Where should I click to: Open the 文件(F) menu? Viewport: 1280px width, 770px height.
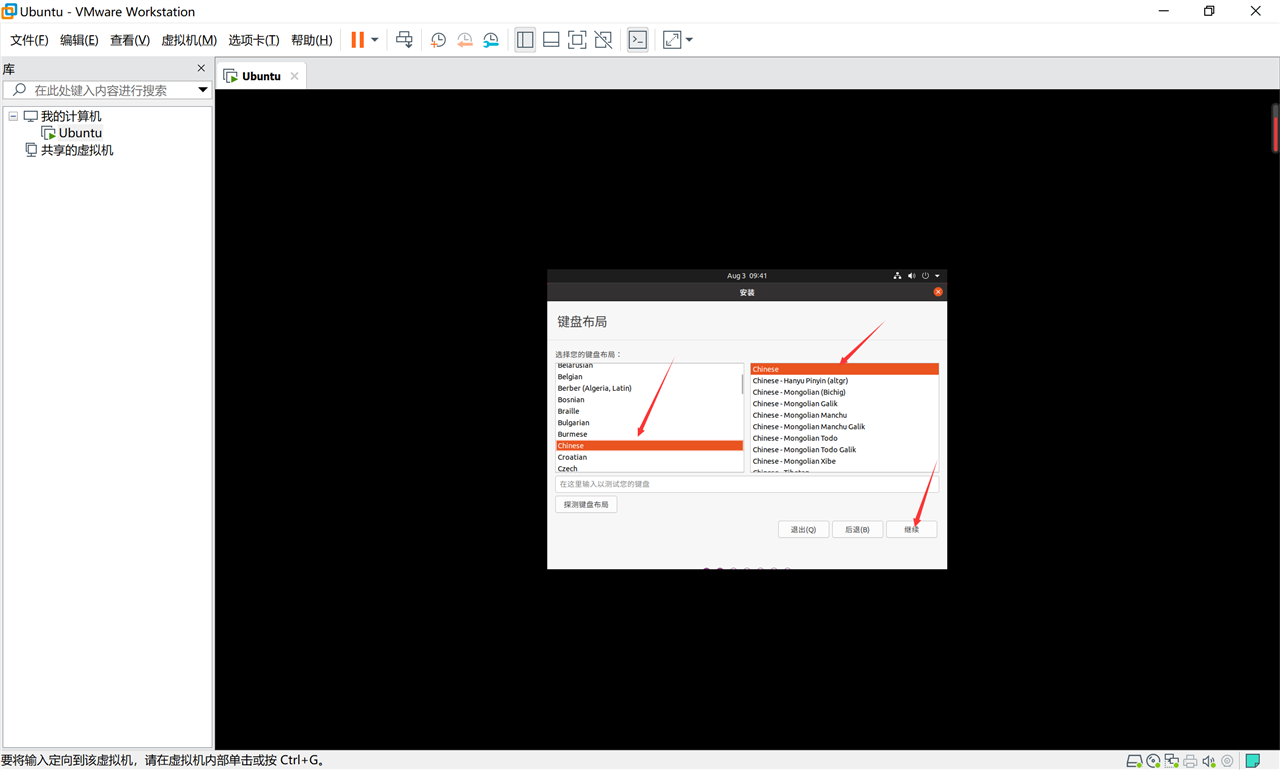29,40
